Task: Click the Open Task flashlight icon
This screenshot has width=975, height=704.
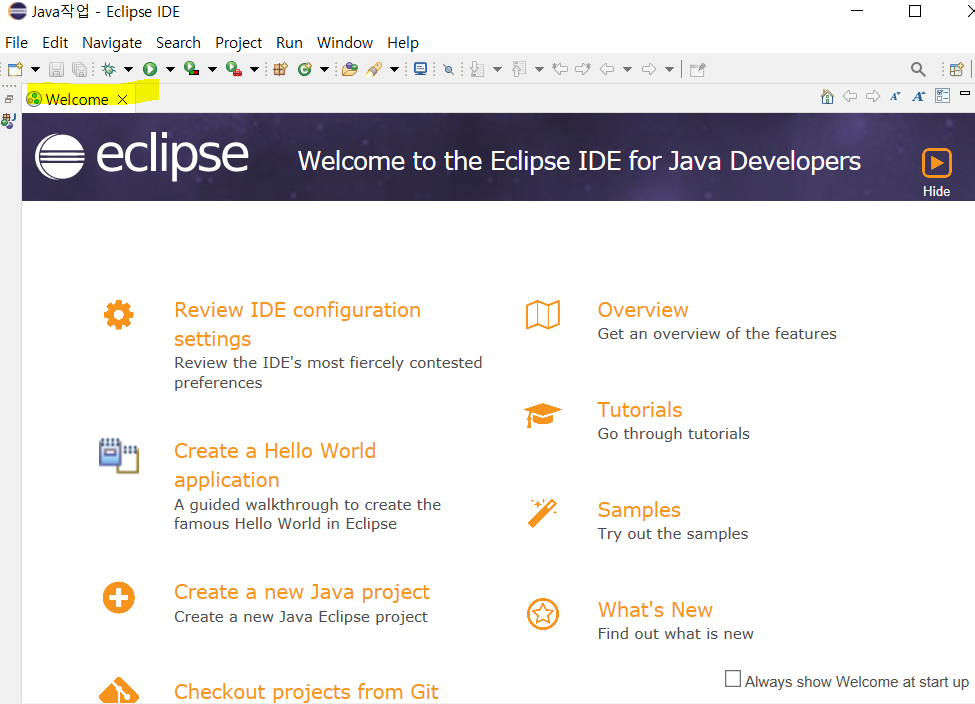Action: [374, 69]
